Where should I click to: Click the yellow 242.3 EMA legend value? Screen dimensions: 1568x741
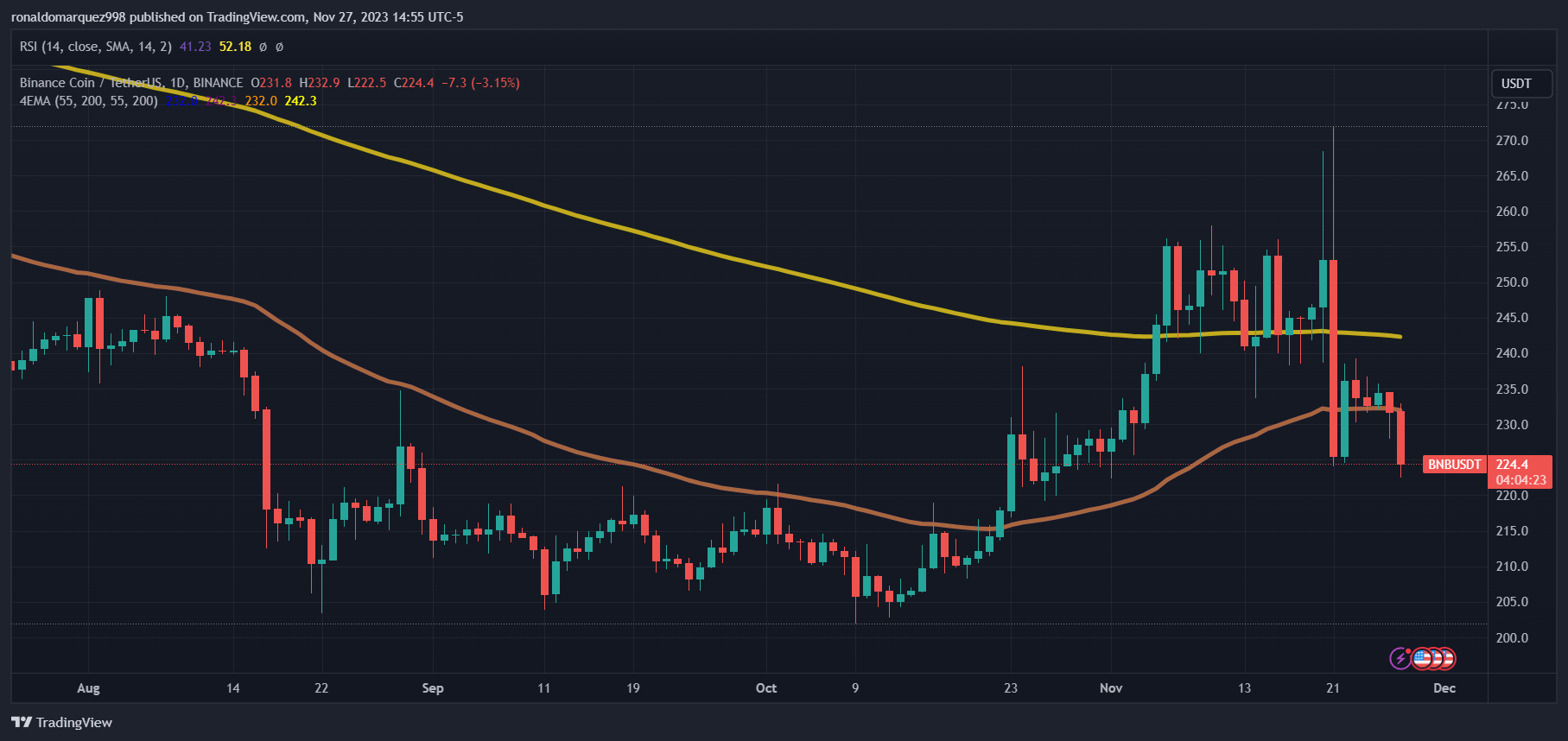click(x=301, y=101)
